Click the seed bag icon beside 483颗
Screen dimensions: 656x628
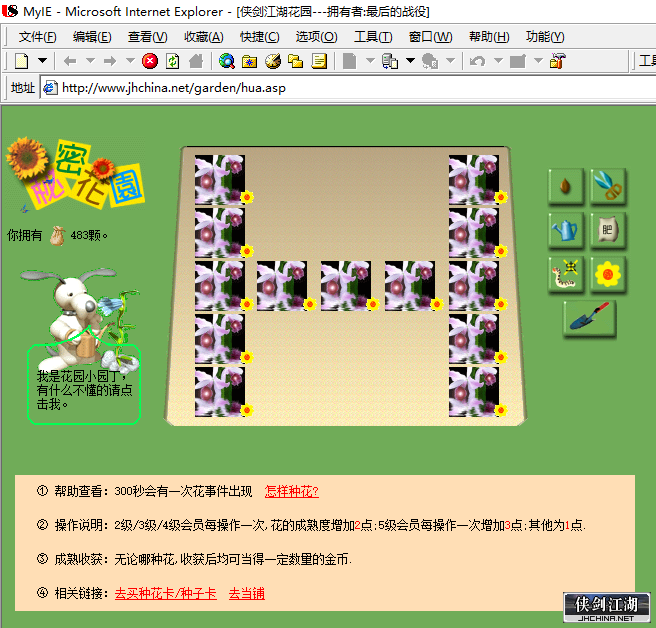click(x=57, y=235)
